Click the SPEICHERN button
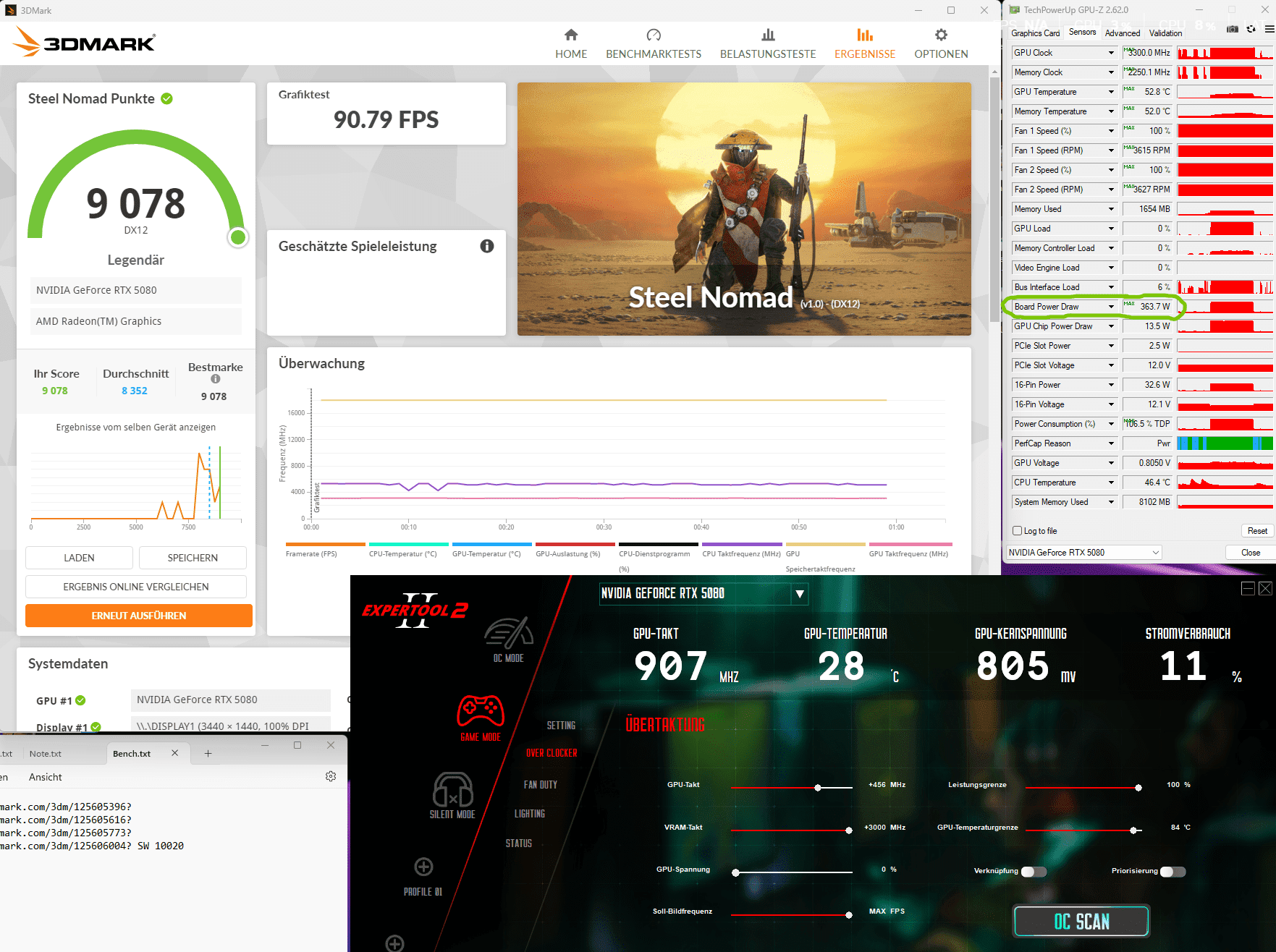 pyautogui.click(x=193, y=558)
